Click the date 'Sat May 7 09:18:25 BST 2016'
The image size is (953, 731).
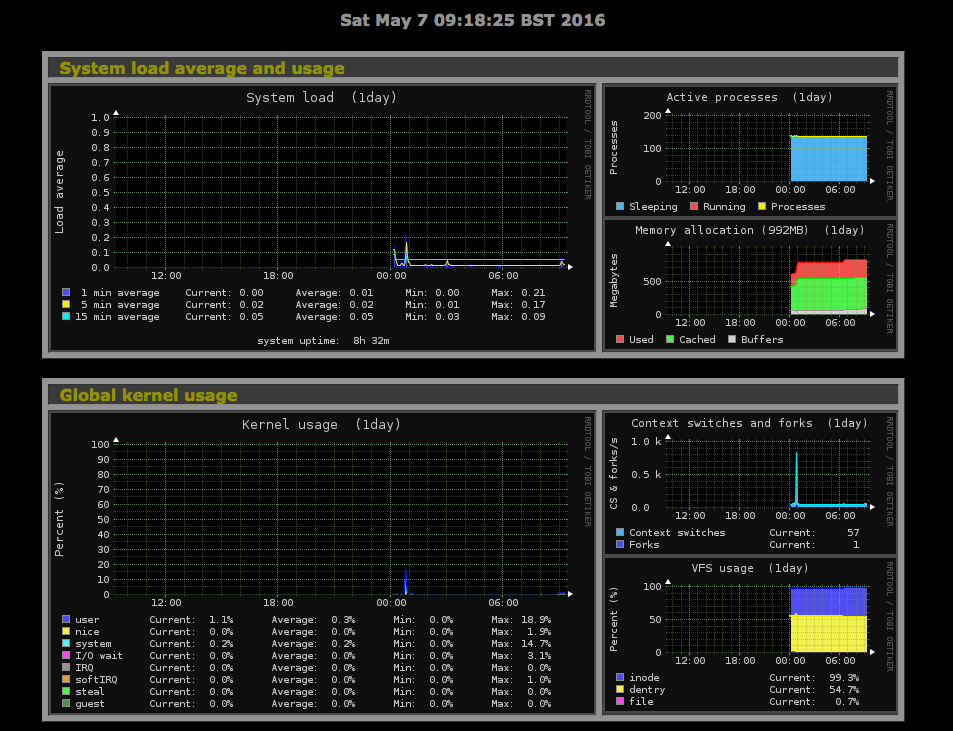pyautogui.click(x=473, y=20)
